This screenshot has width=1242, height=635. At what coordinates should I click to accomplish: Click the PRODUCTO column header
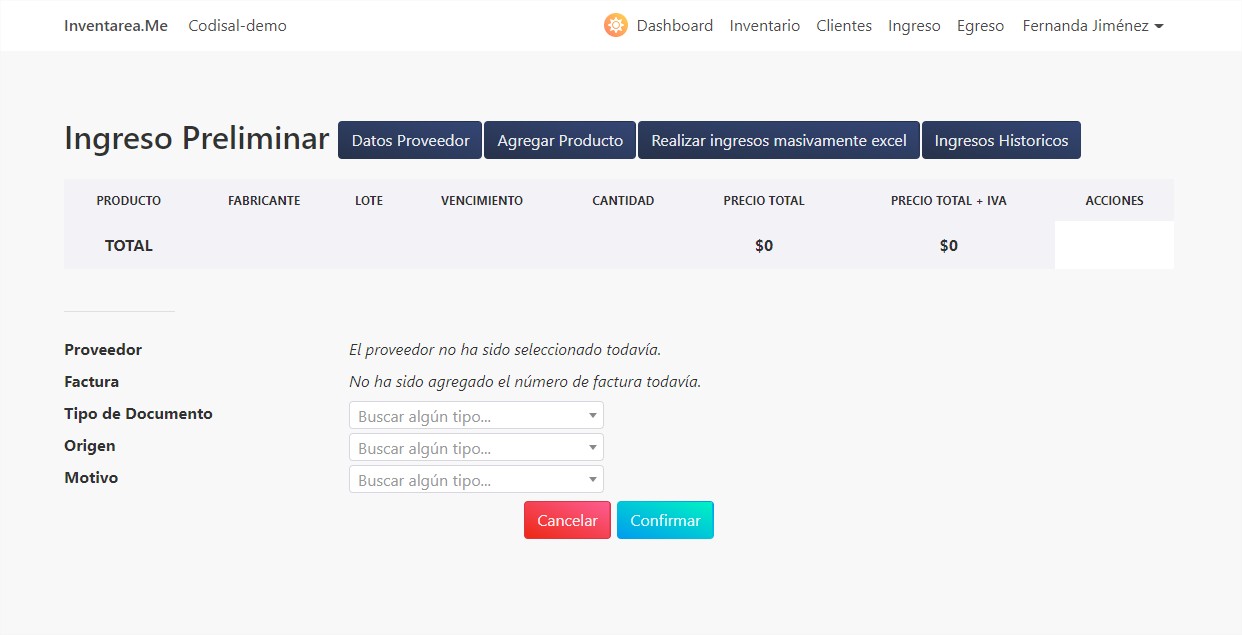click(128, 200)
